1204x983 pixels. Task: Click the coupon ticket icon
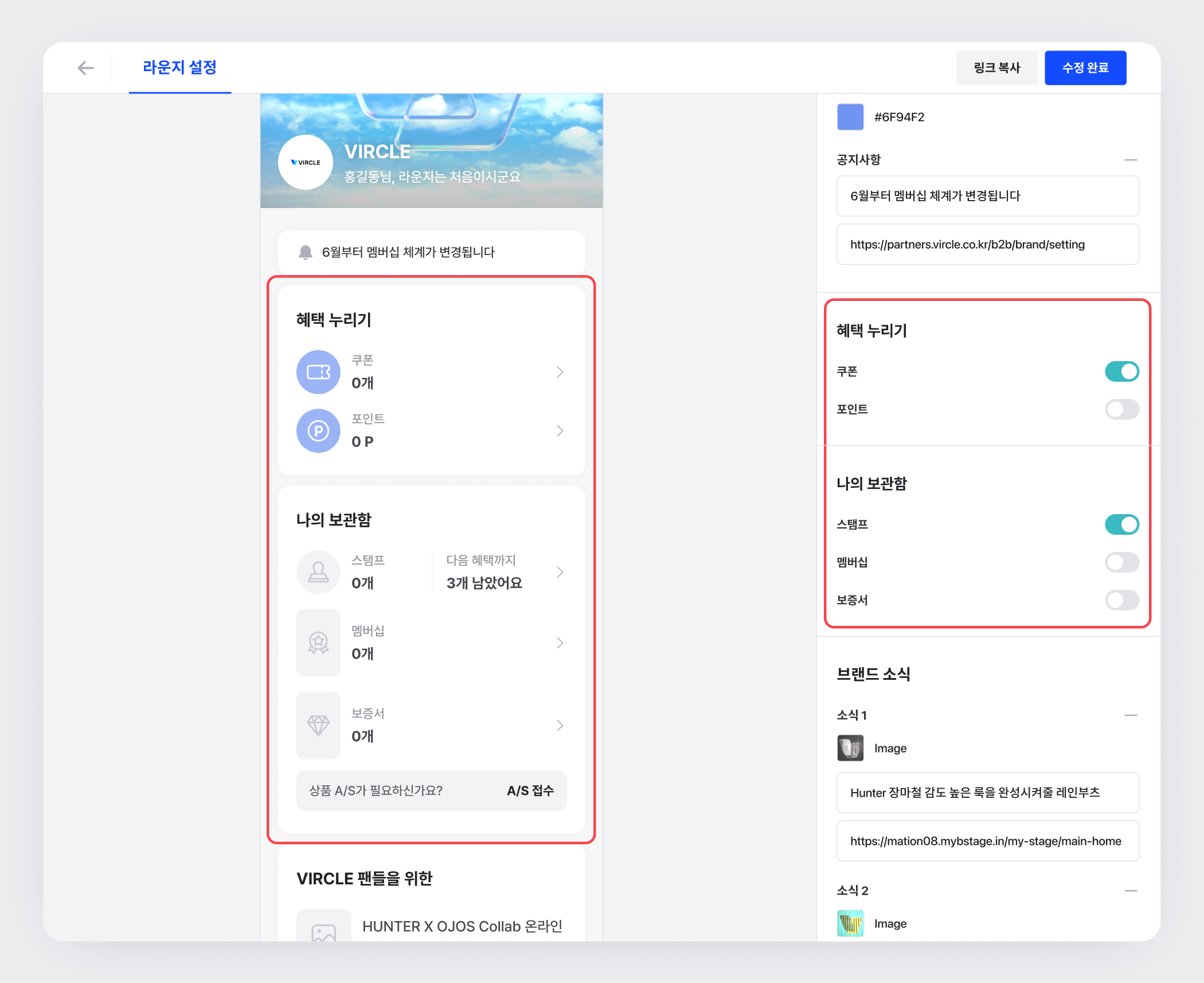tap(318, 372)
